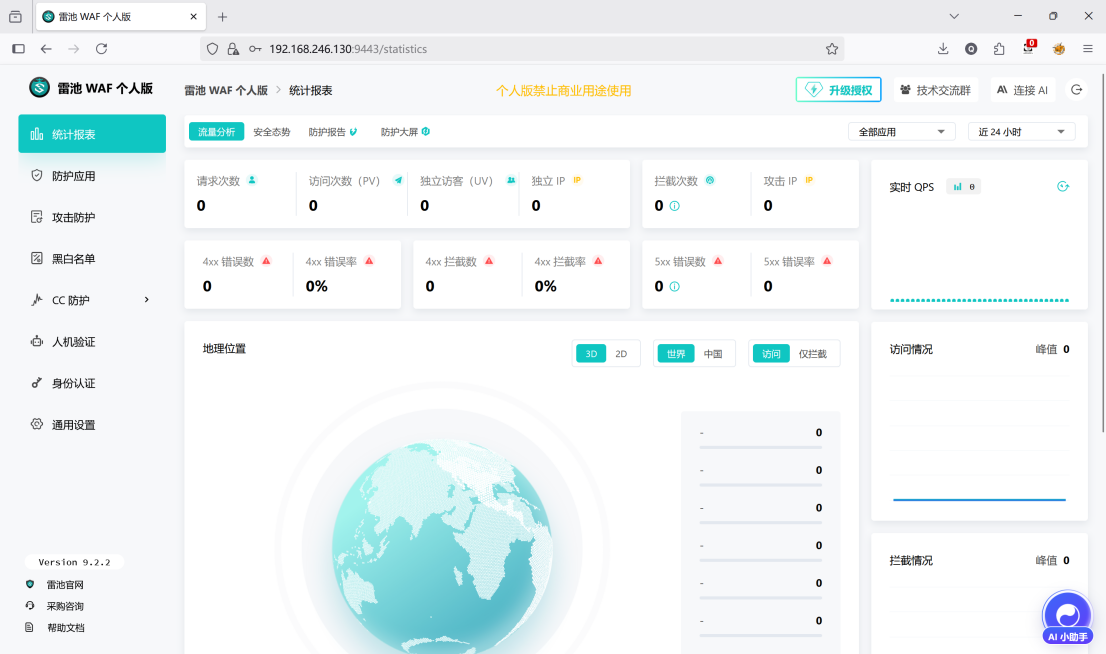Click info icon next to 5xx 错误数 value
1106x654 pixels.
coord(674,286)
